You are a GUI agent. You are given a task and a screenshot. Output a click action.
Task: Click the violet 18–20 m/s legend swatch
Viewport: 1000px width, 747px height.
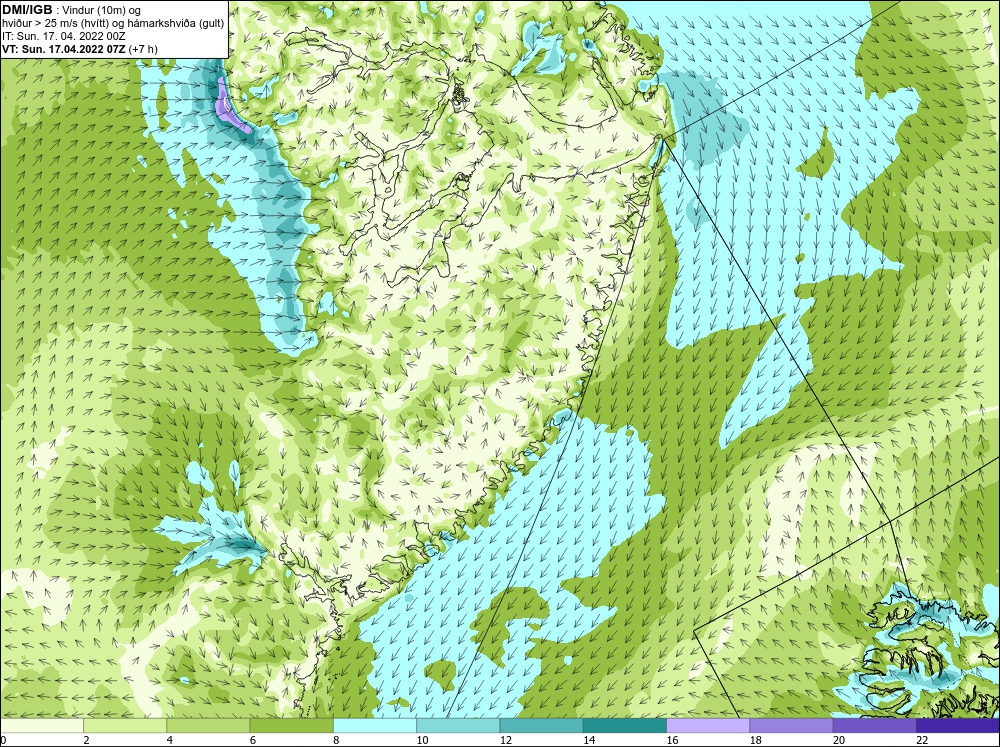[x=791, y=725]
